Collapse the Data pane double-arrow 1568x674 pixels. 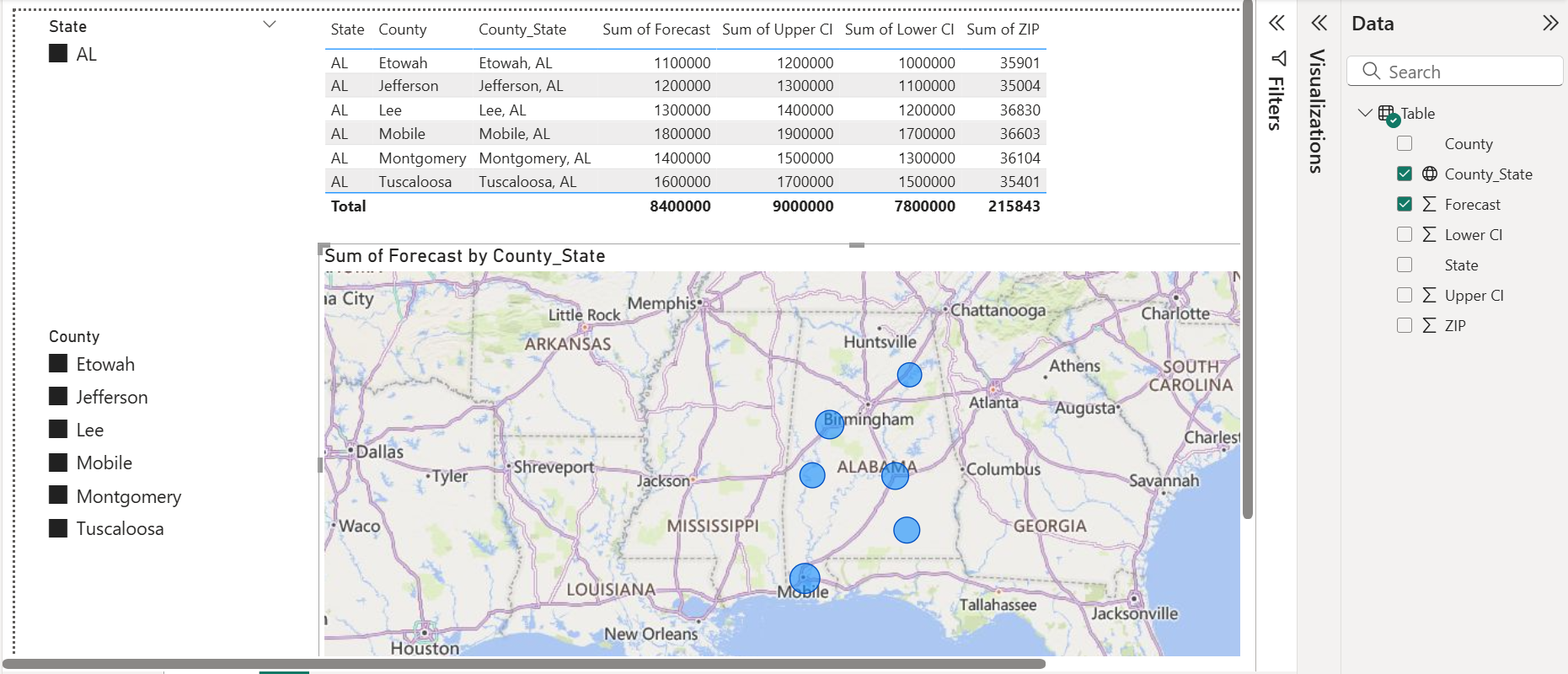(x=1550, y=23)
